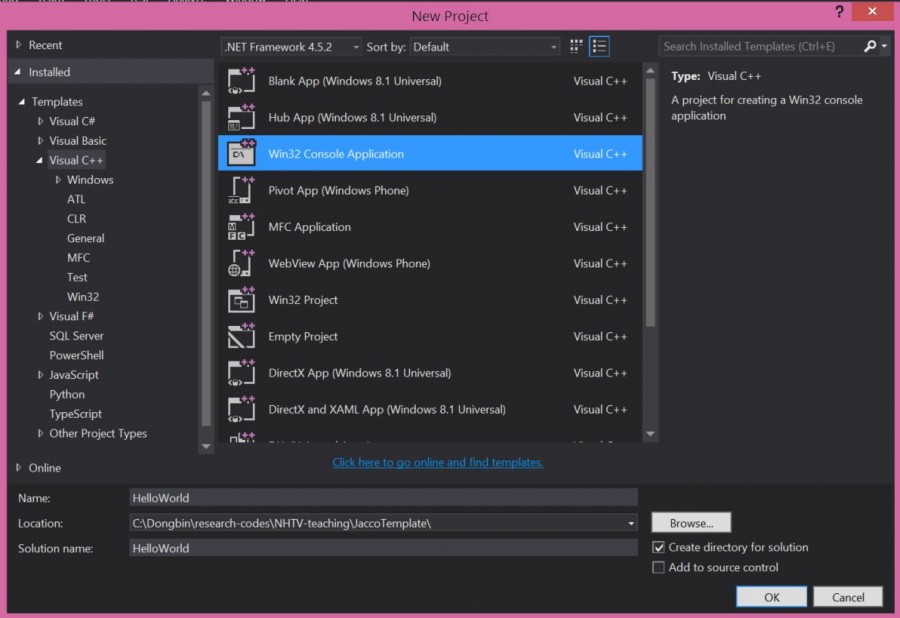Select Win32 in the templates tree

[x=83, y=297]
